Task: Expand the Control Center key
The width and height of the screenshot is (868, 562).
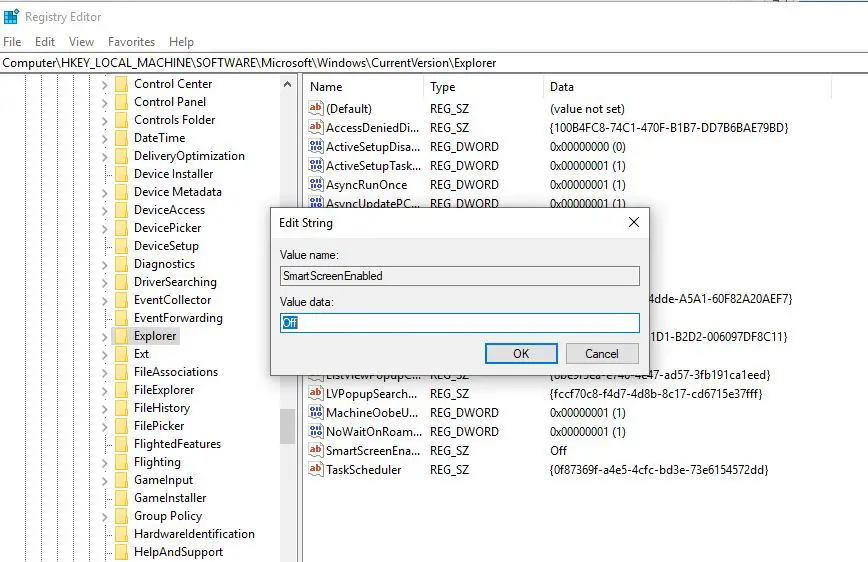Action: 105,85
